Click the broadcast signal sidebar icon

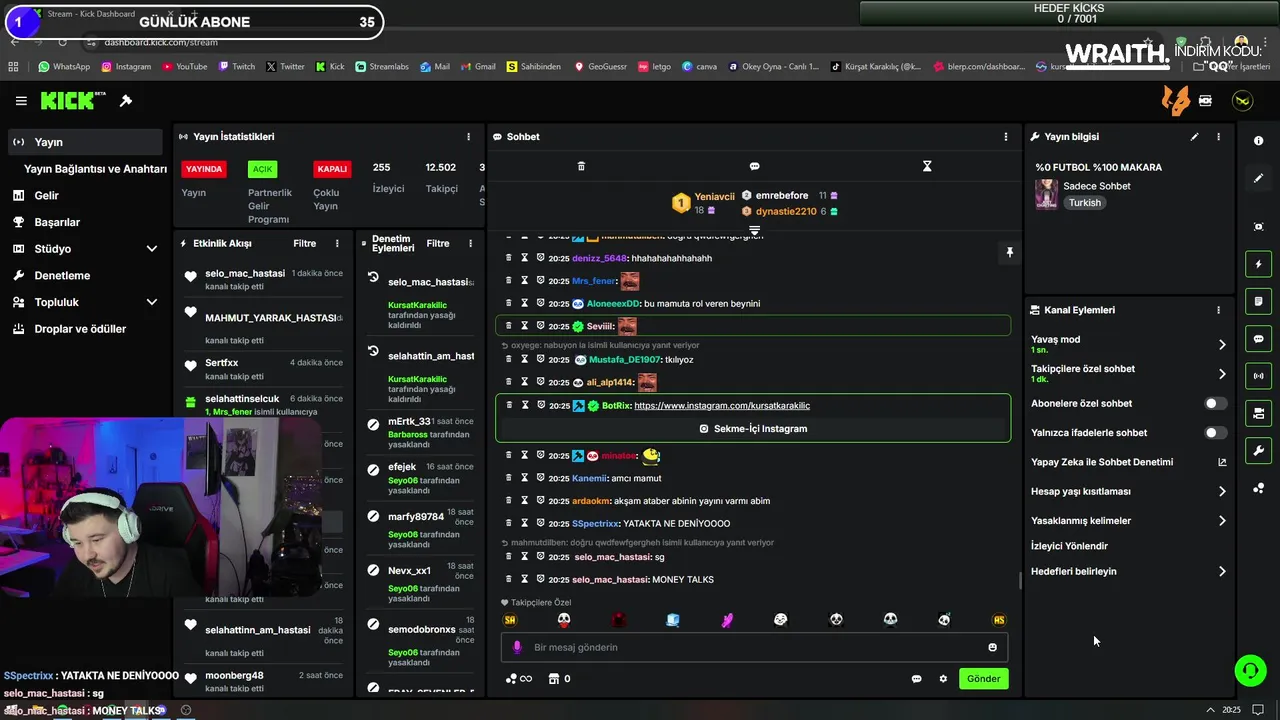pyautogui.click(x=1258, y=376)
